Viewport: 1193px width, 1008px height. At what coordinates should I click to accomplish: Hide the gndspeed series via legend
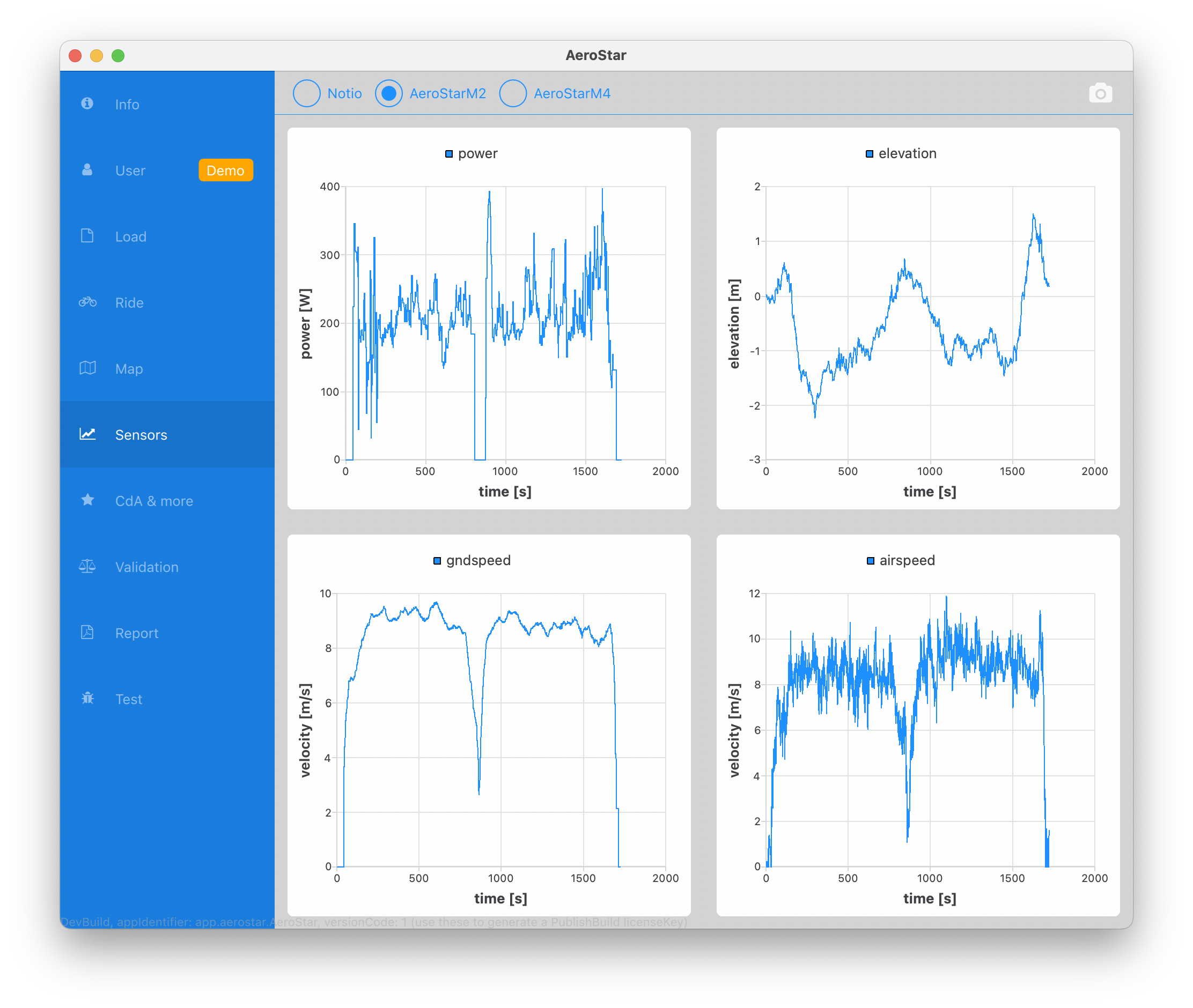[478, 561]
